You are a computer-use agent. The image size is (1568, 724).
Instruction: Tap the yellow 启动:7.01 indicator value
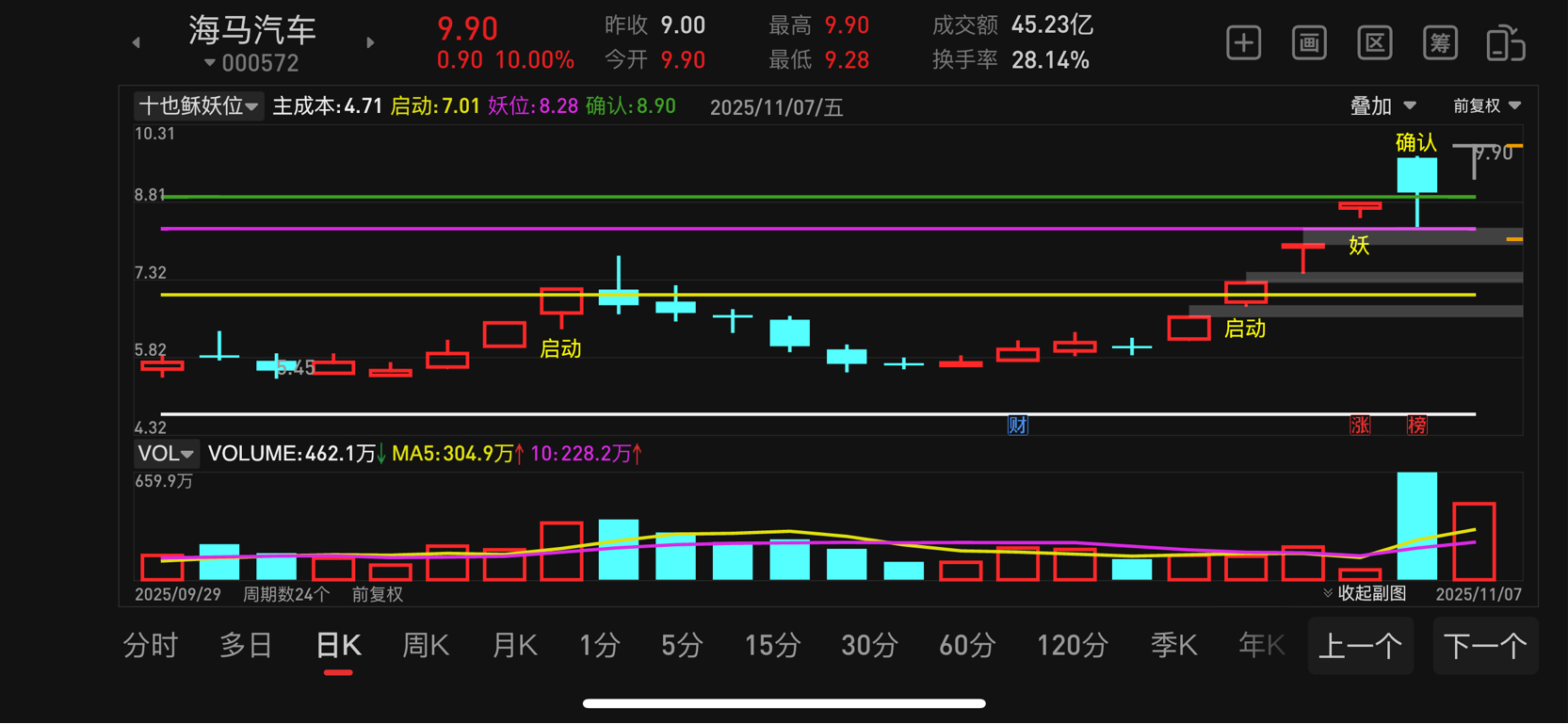435,106
